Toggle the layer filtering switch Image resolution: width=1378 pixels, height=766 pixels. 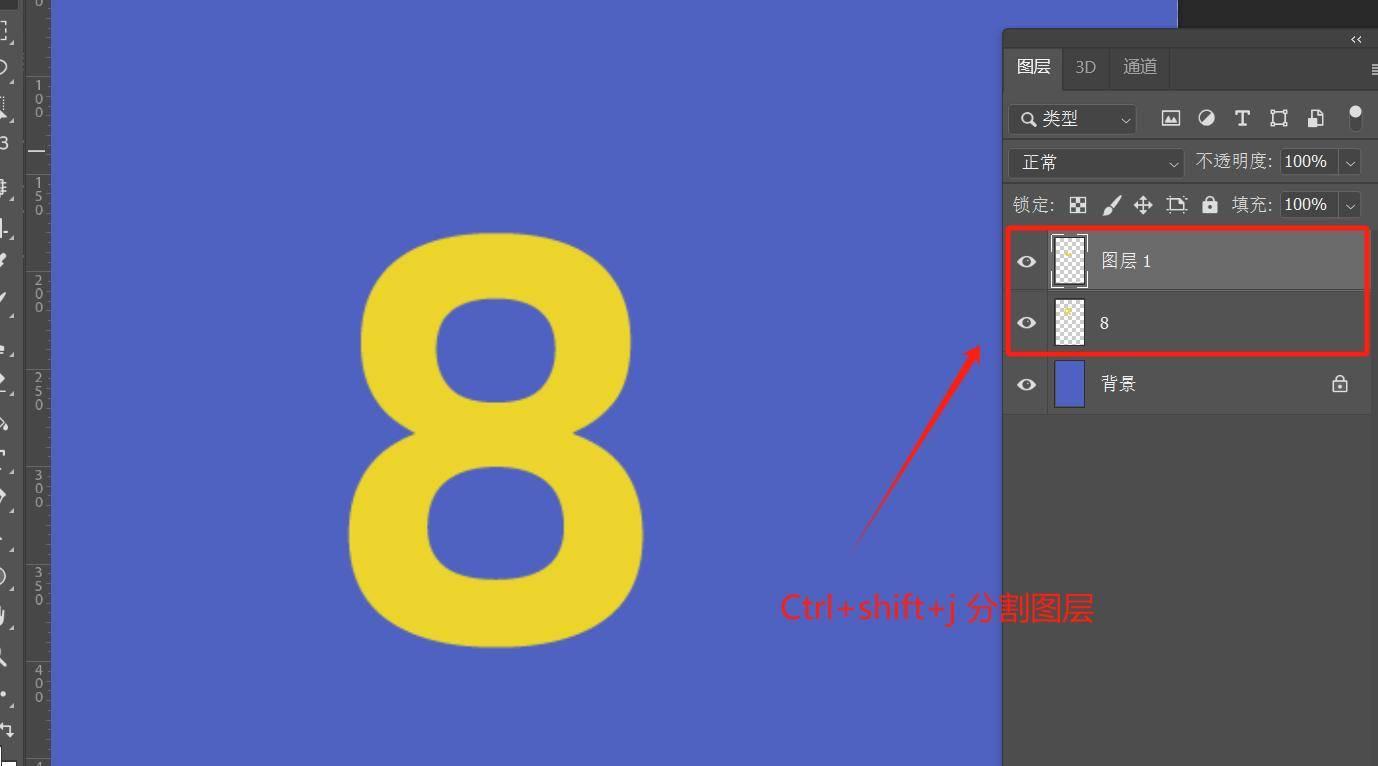pos(1355,118)
